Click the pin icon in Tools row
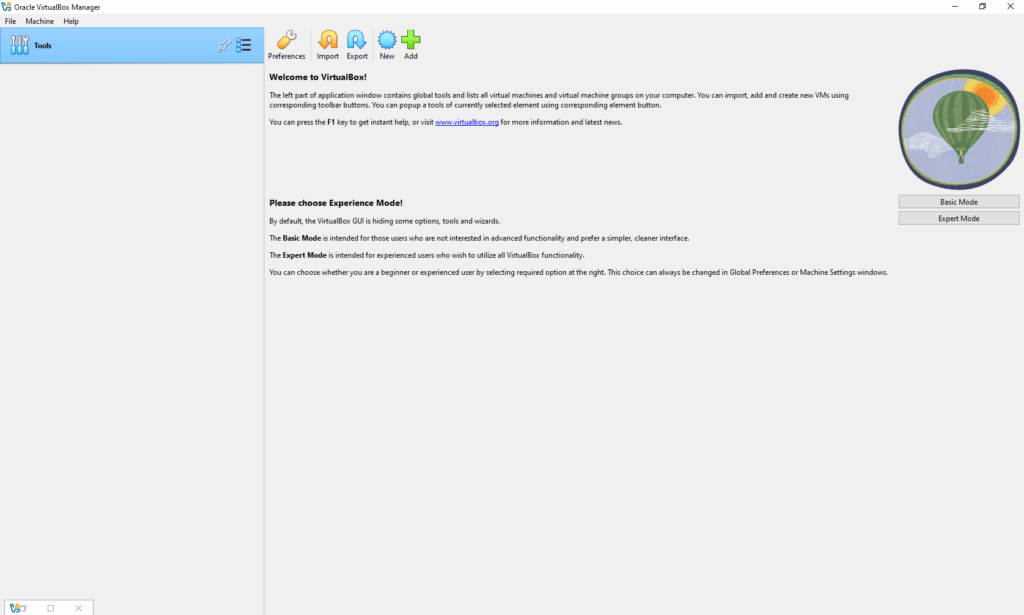The image size is (1024, 615). coord(223,45)
